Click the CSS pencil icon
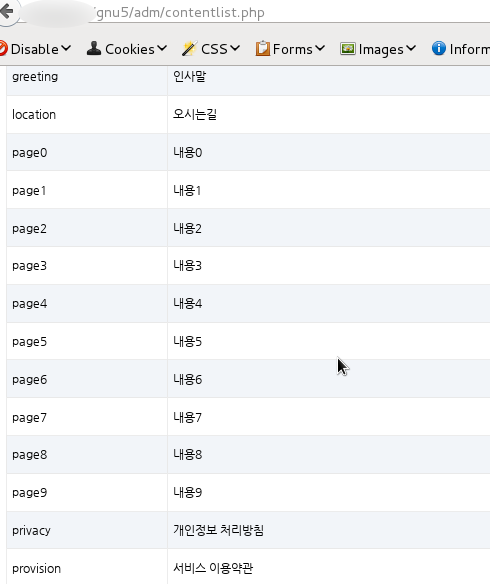Screen dimensions: 490x584 pos(190,49)
